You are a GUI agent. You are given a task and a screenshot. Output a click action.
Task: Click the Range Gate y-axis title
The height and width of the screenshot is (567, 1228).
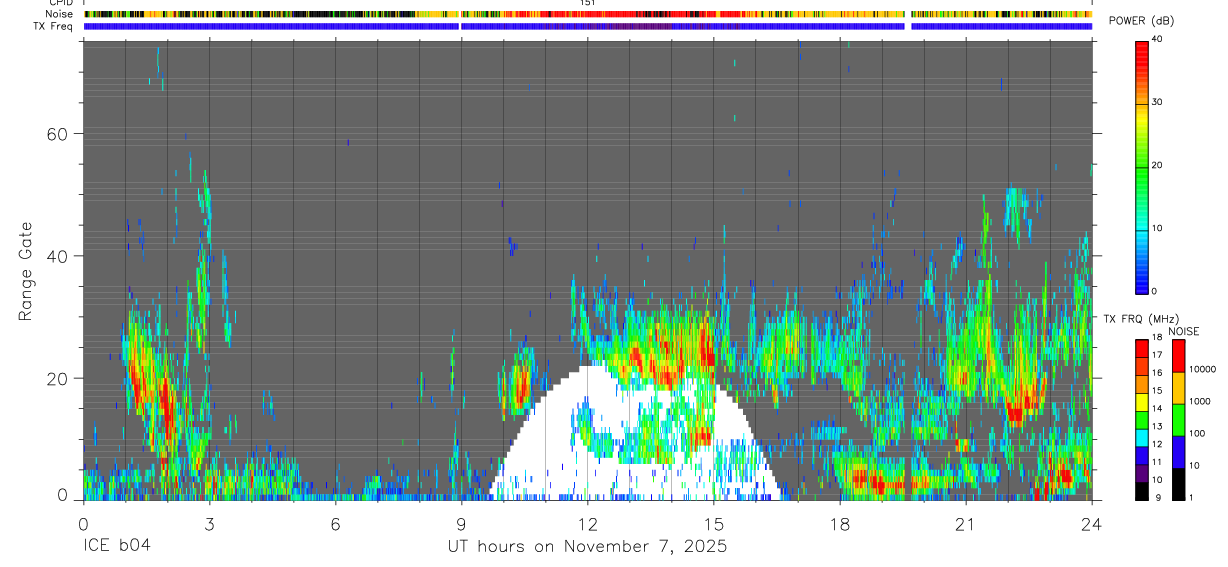click(x=26, y=271)
